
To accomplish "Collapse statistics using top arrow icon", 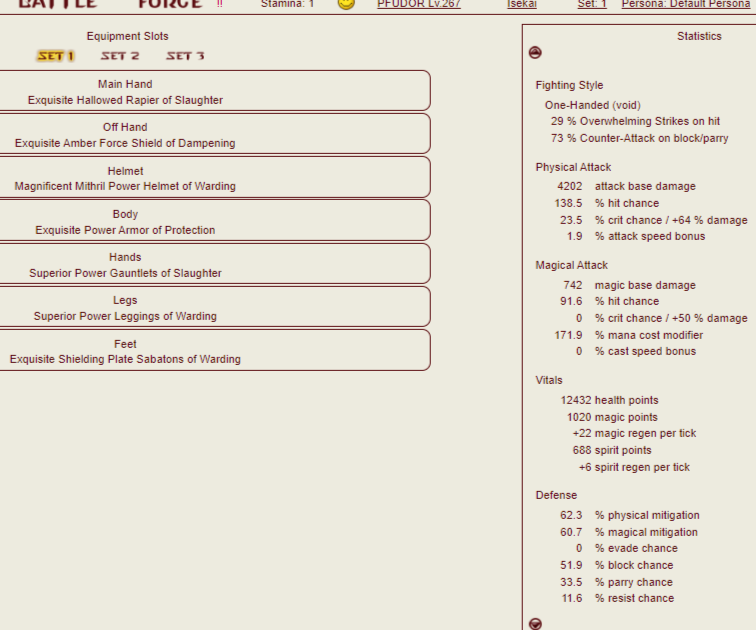I will [x=535, y=53].
